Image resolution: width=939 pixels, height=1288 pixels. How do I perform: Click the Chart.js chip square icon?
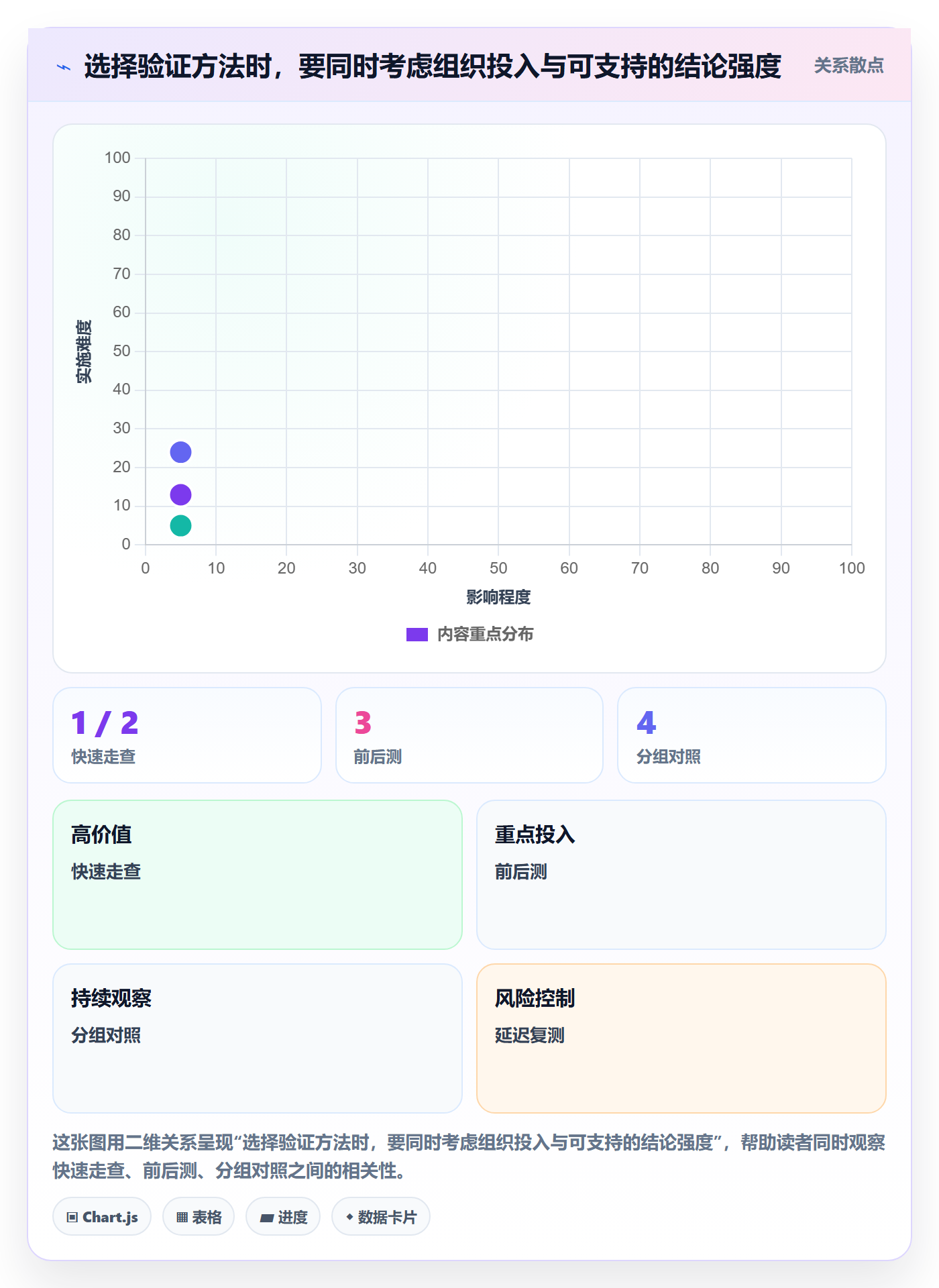(x=72, y=1218)
